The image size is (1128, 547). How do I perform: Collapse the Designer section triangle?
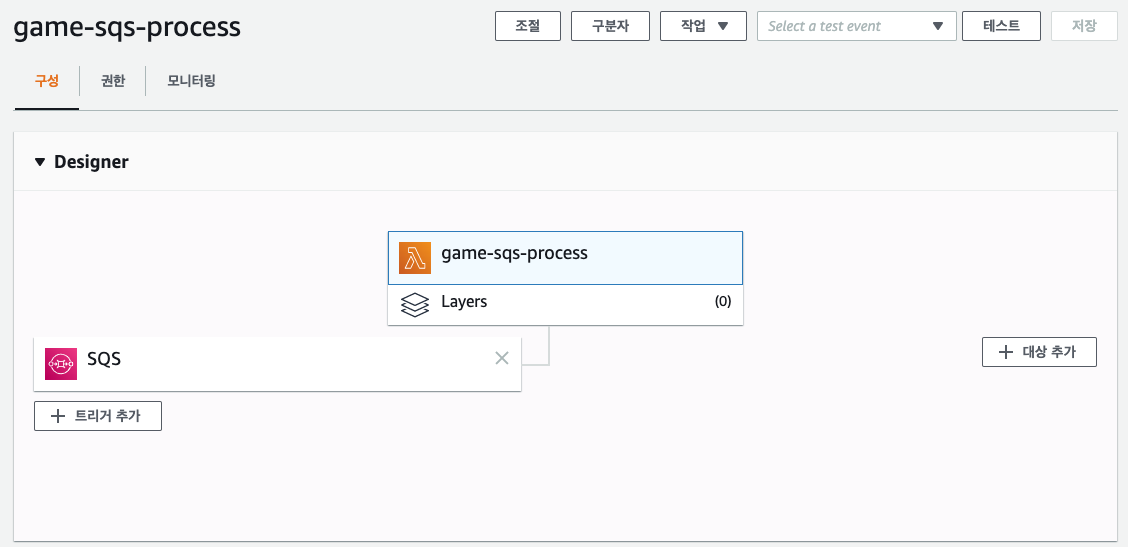[40, 162]
